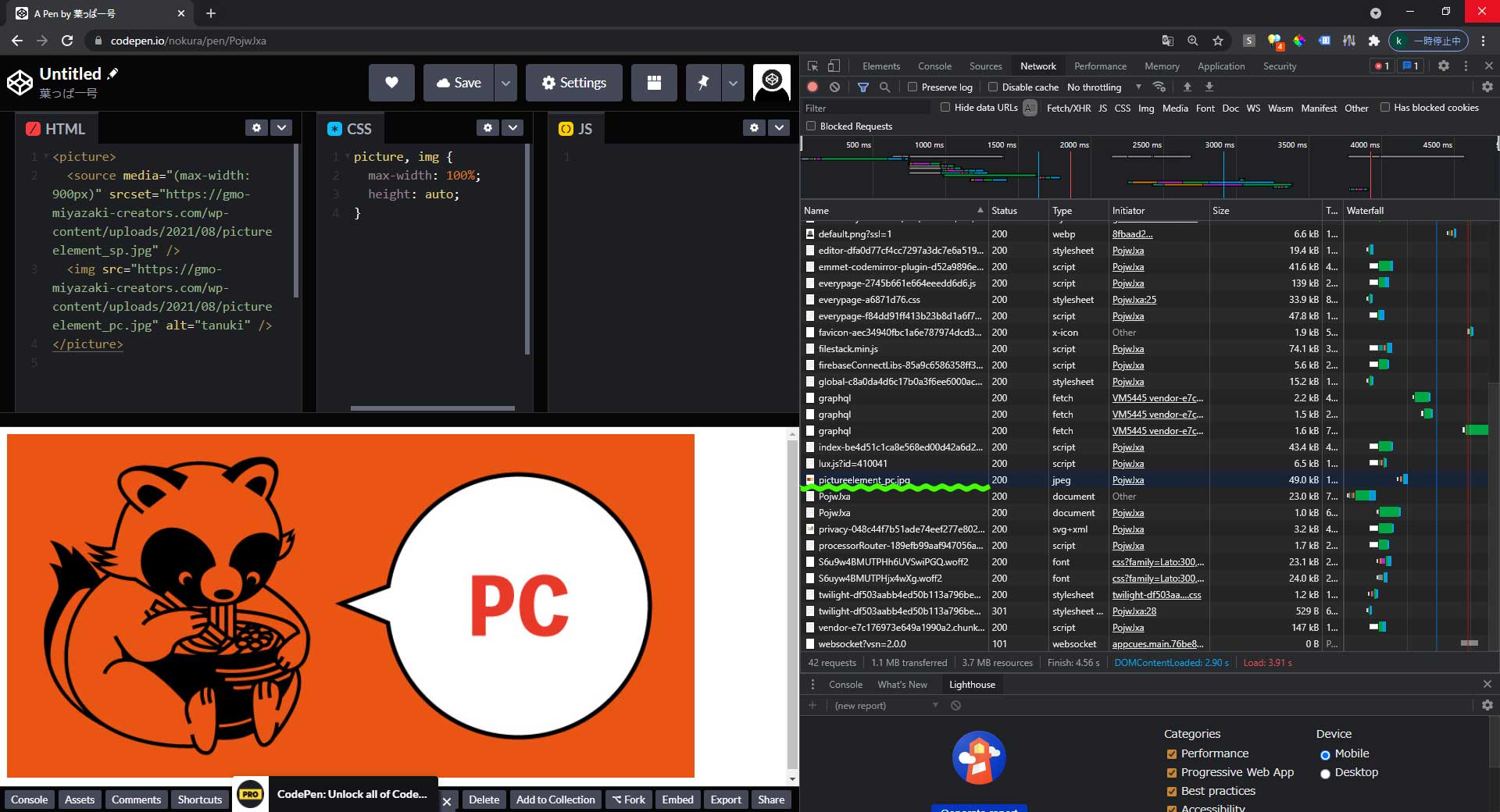Screen dimensions: 1500x812
Task: Open the Lighthouse new report dropdown
Action: click(886, 705)
